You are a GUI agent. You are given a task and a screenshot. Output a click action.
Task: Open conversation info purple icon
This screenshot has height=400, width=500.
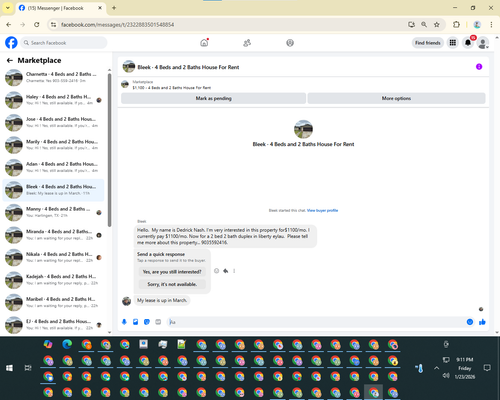click(479, 67)
